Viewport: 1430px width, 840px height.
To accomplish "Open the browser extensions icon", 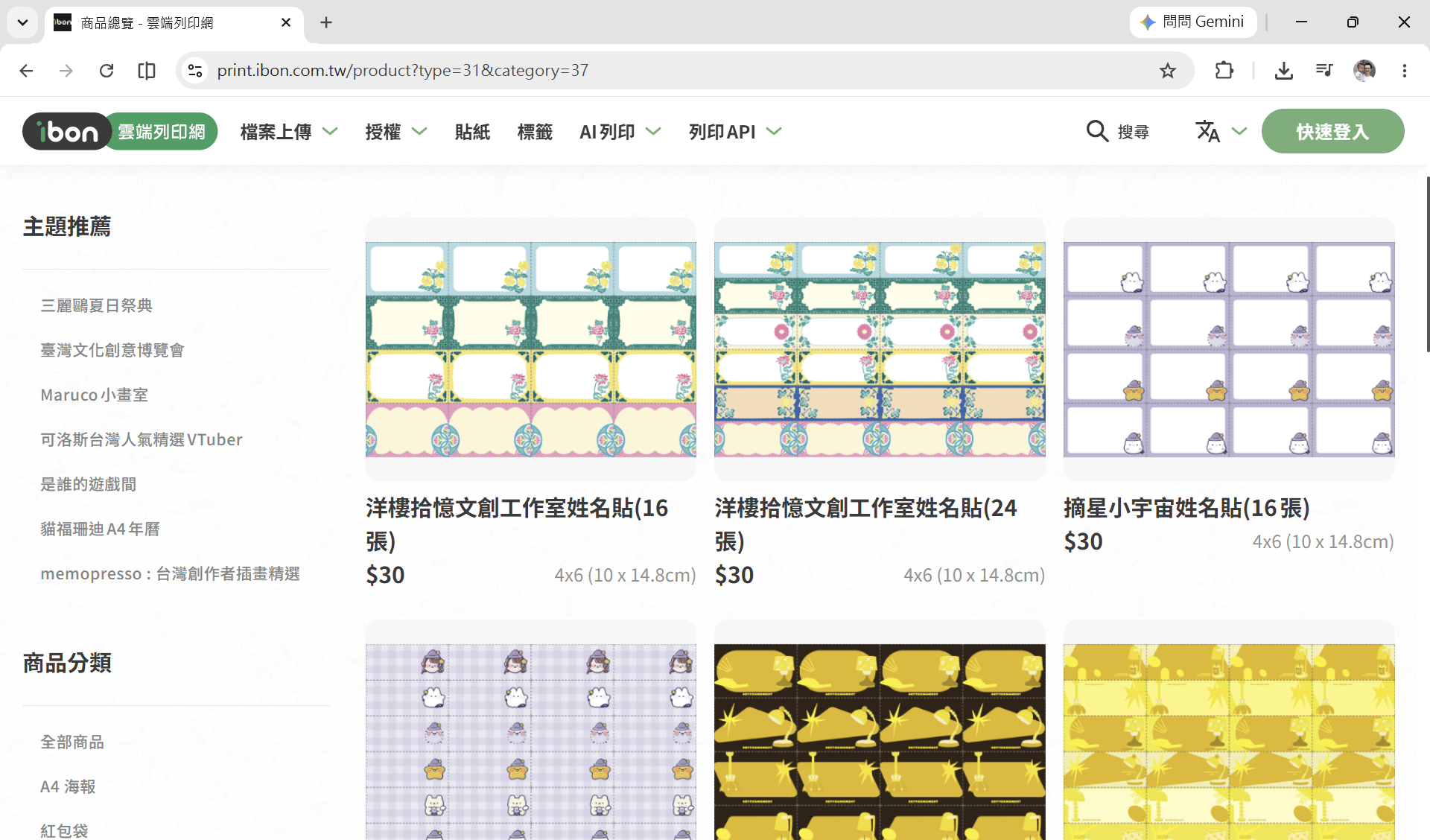I will (x=1224, y=71).
